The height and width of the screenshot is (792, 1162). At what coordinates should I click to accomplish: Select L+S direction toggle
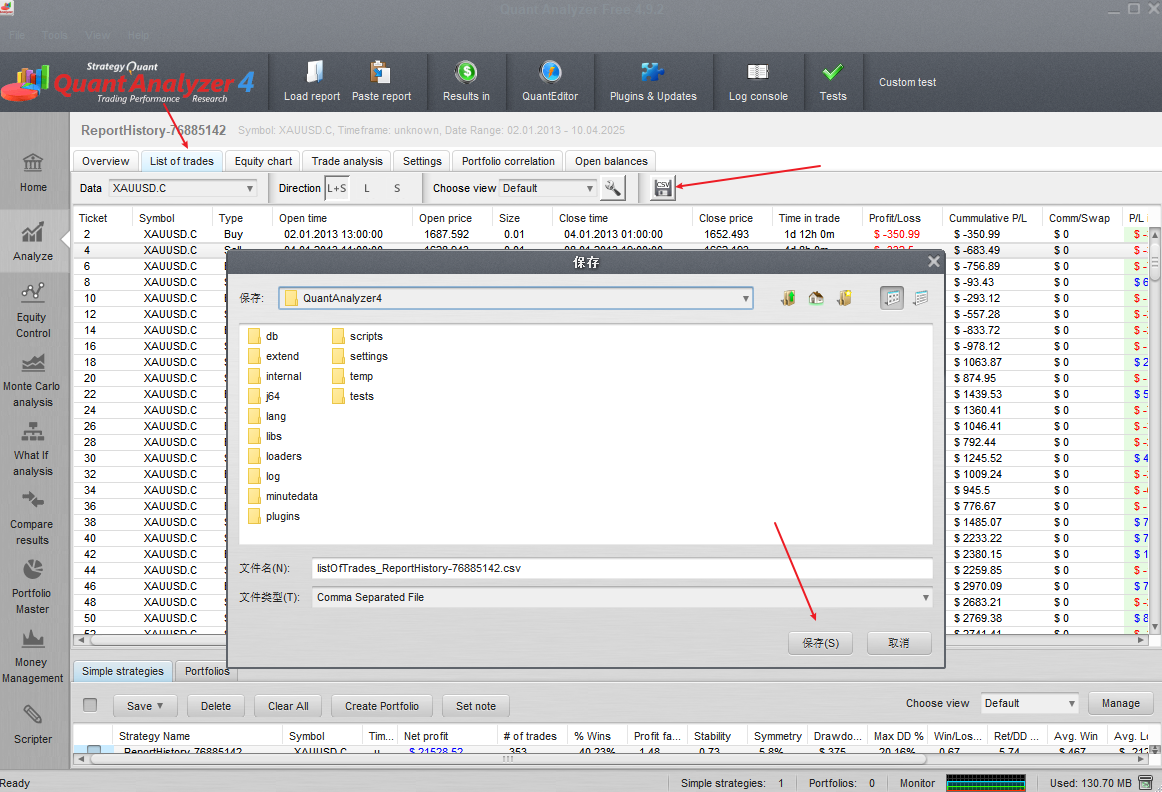336,188
